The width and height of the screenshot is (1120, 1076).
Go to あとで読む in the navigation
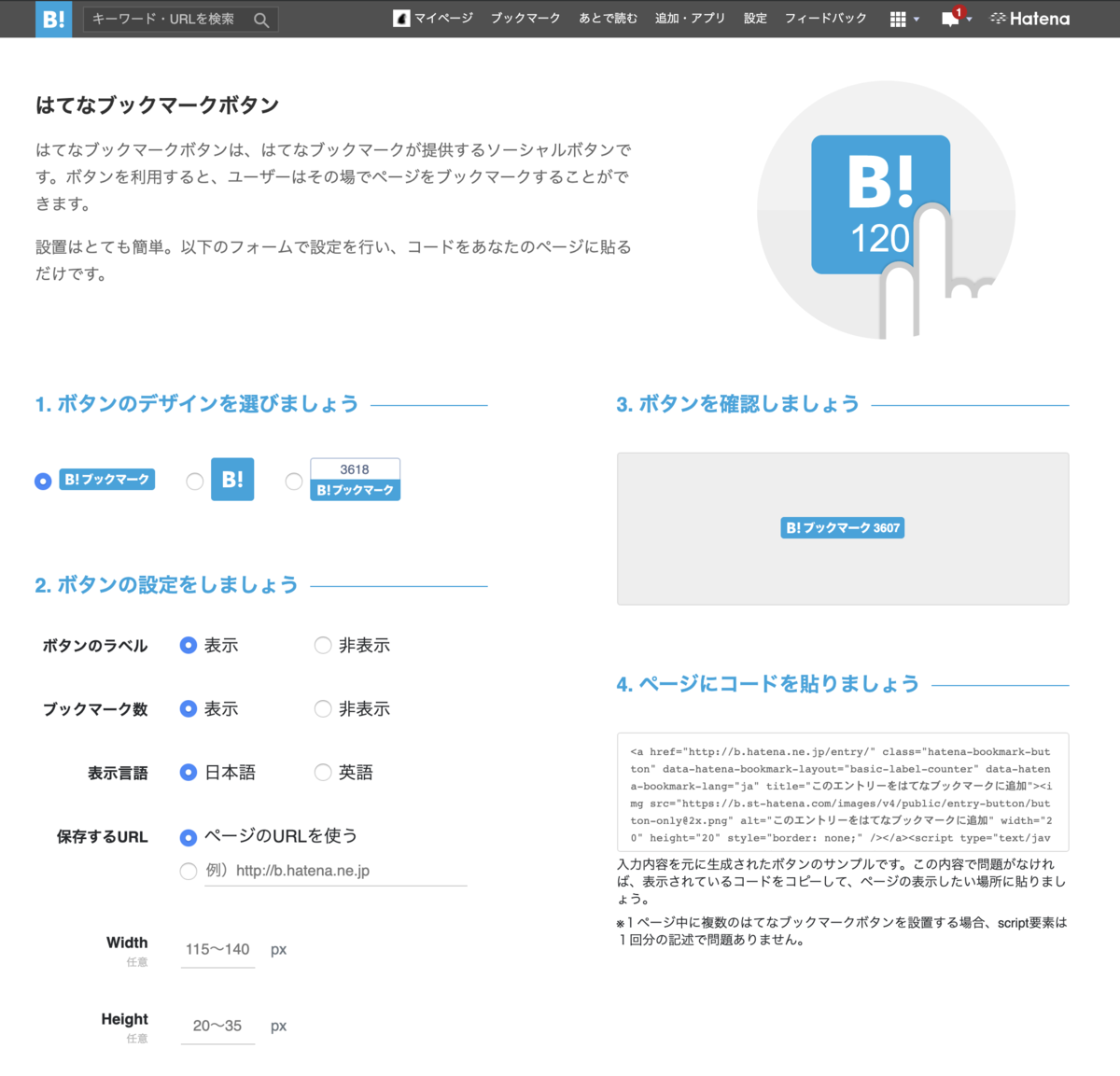tap(608, 18)
